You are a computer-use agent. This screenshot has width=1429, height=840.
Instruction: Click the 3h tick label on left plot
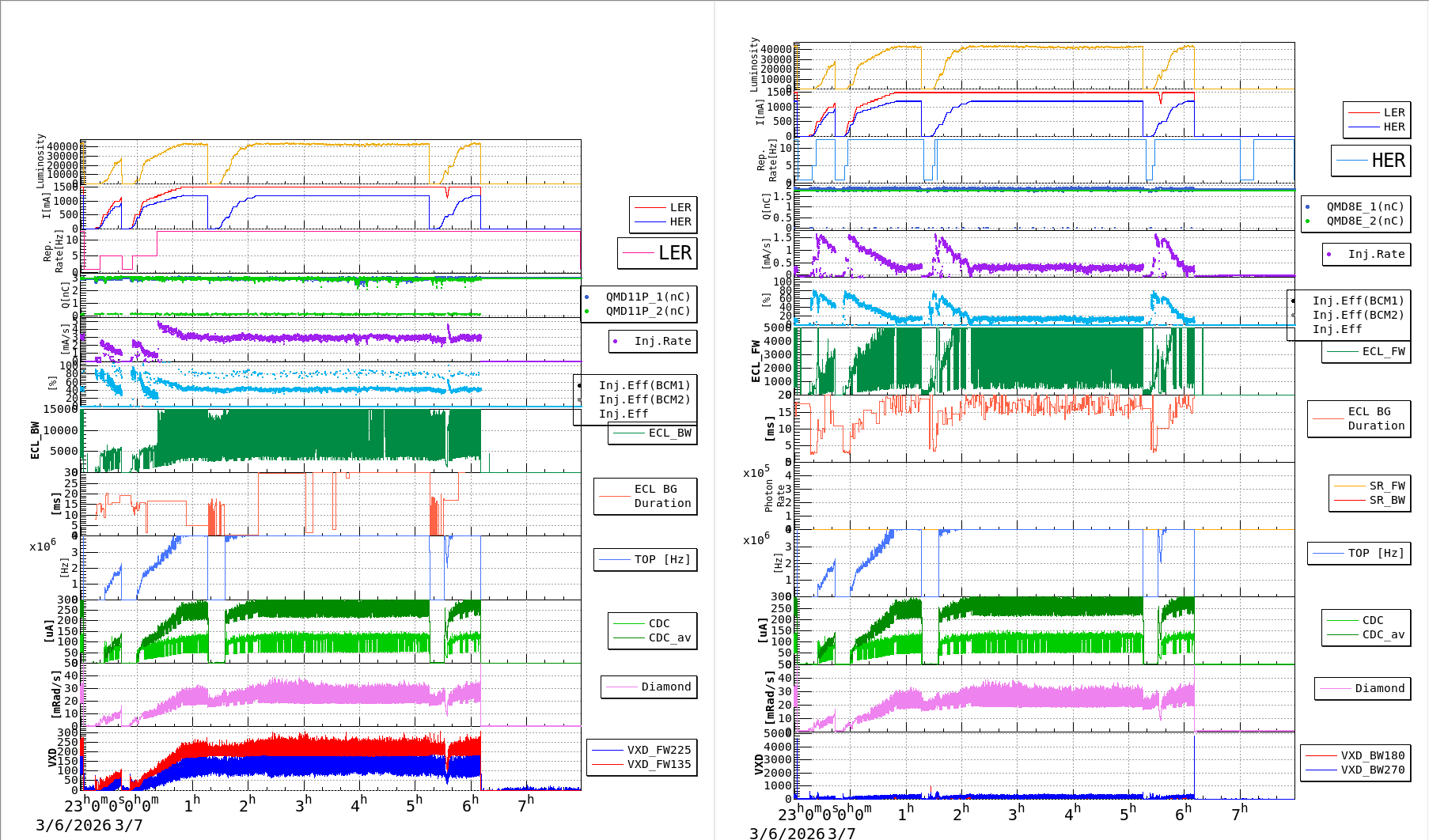[303, 804]
